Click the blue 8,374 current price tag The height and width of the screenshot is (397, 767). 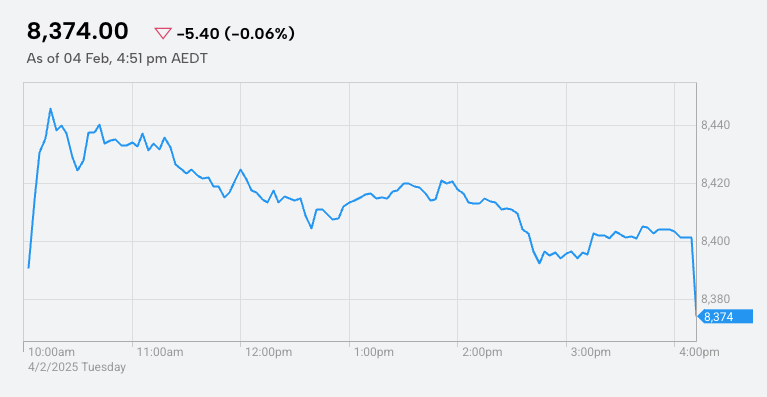tap(725, 317)
